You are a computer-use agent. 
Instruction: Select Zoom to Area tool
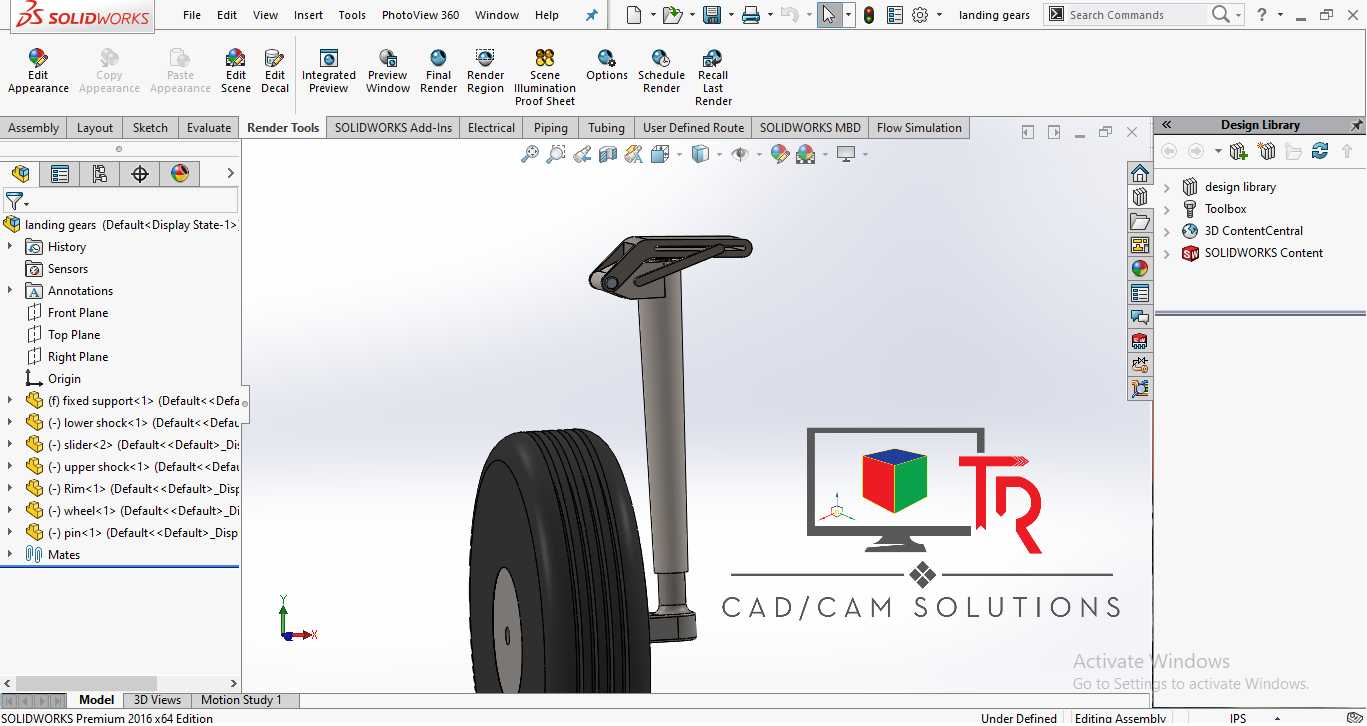coord(556,154)
